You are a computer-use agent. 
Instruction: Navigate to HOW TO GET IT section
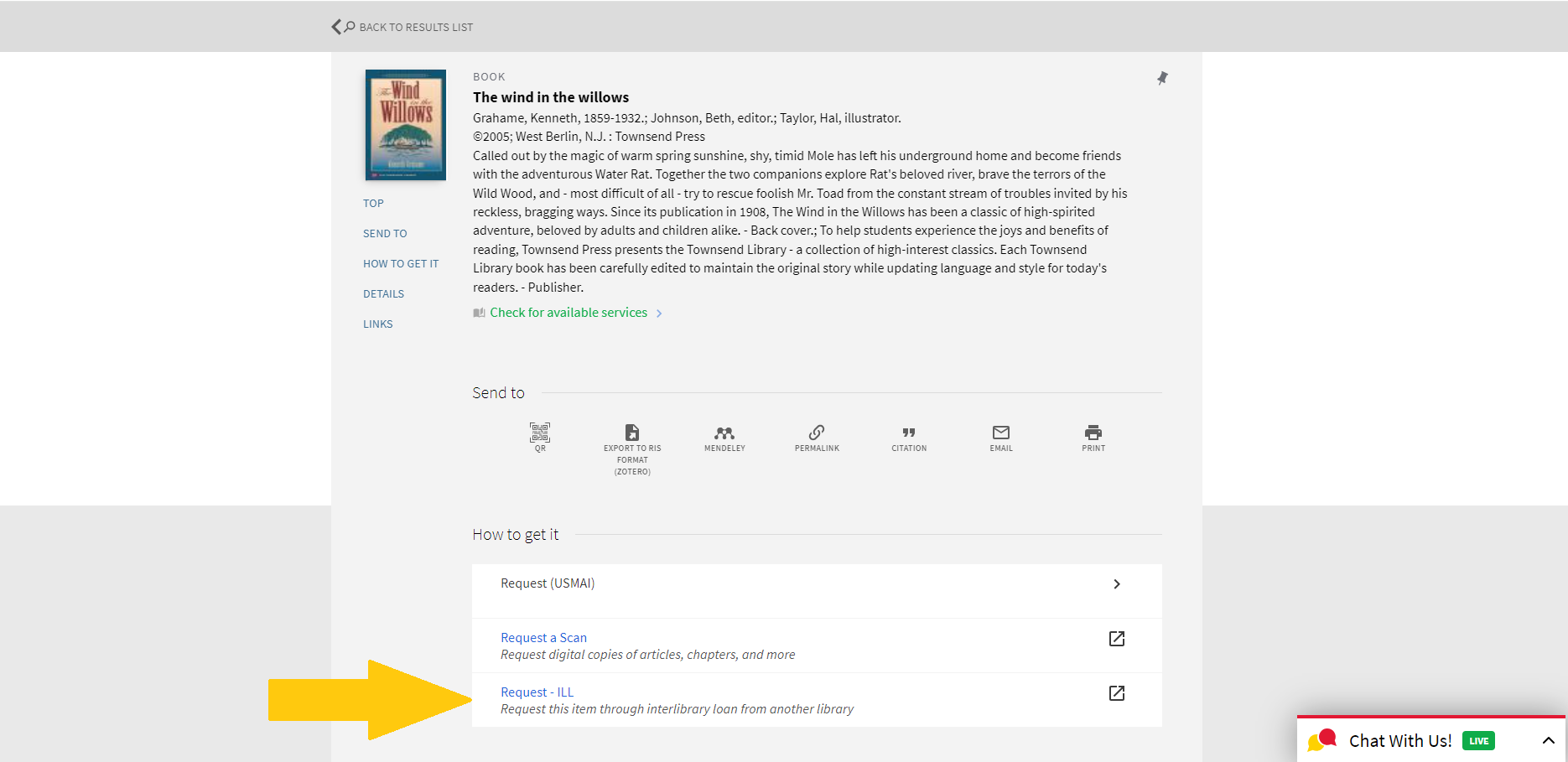pos(401,263)
